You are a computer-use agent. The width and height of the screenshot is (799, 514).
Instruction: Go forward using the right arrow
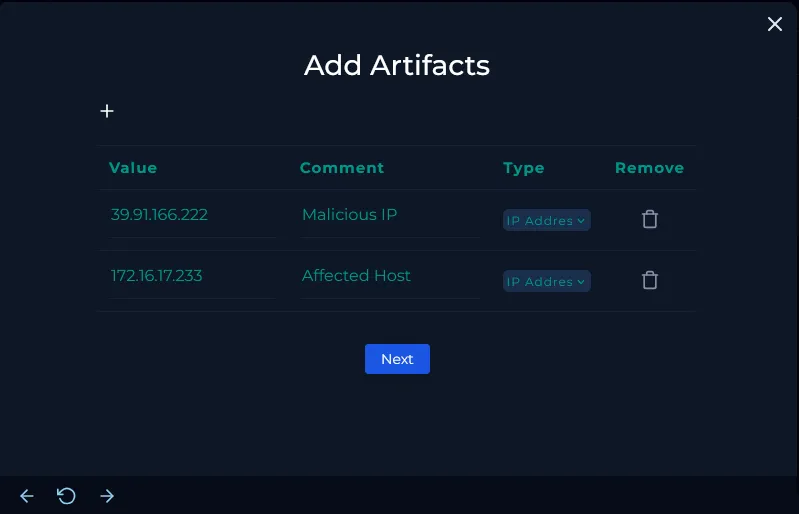[107, 496]
